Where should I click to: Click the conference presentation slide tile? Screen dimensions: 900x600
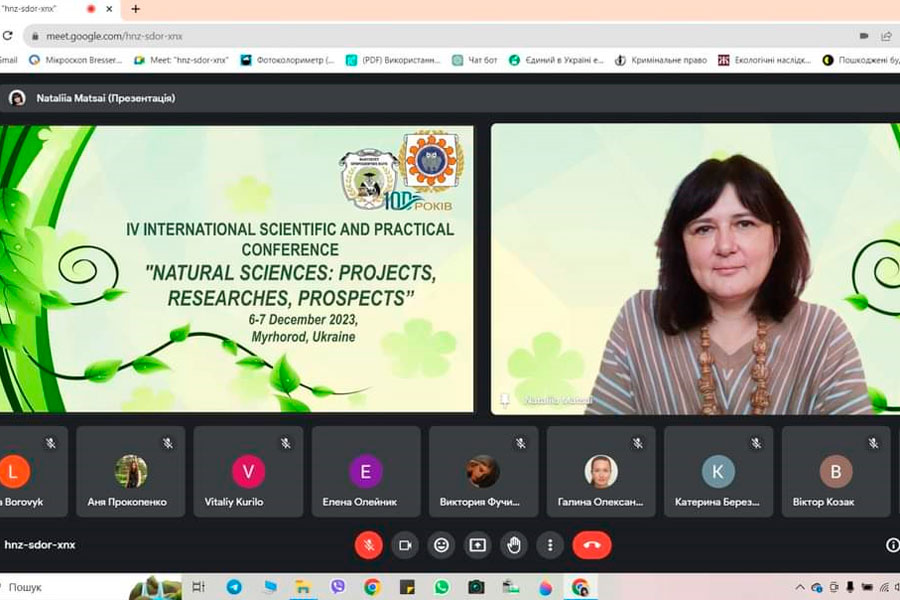tap(237, 268)
